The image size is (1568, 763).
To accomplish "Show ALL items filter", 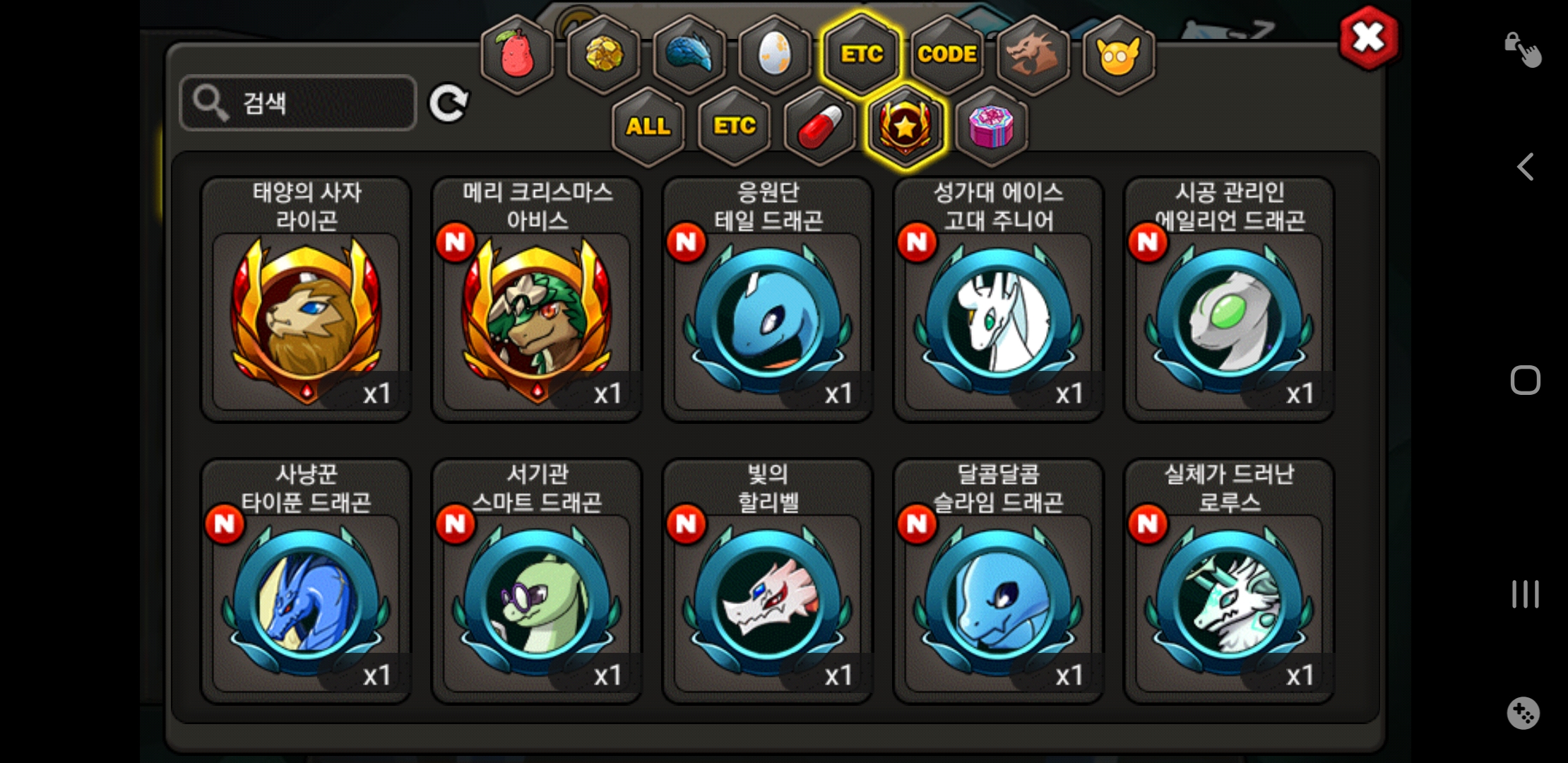I will [648, 126].
